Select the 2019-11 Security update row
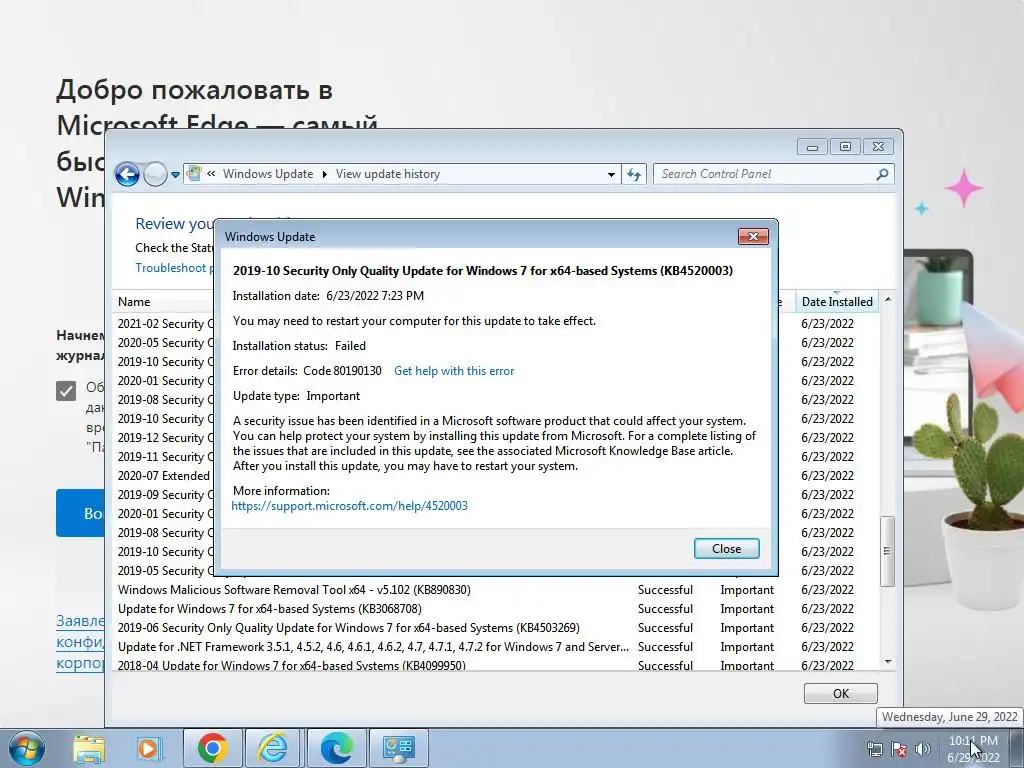Viewport: 1024px width, 768px height. [x=165, y=456]
